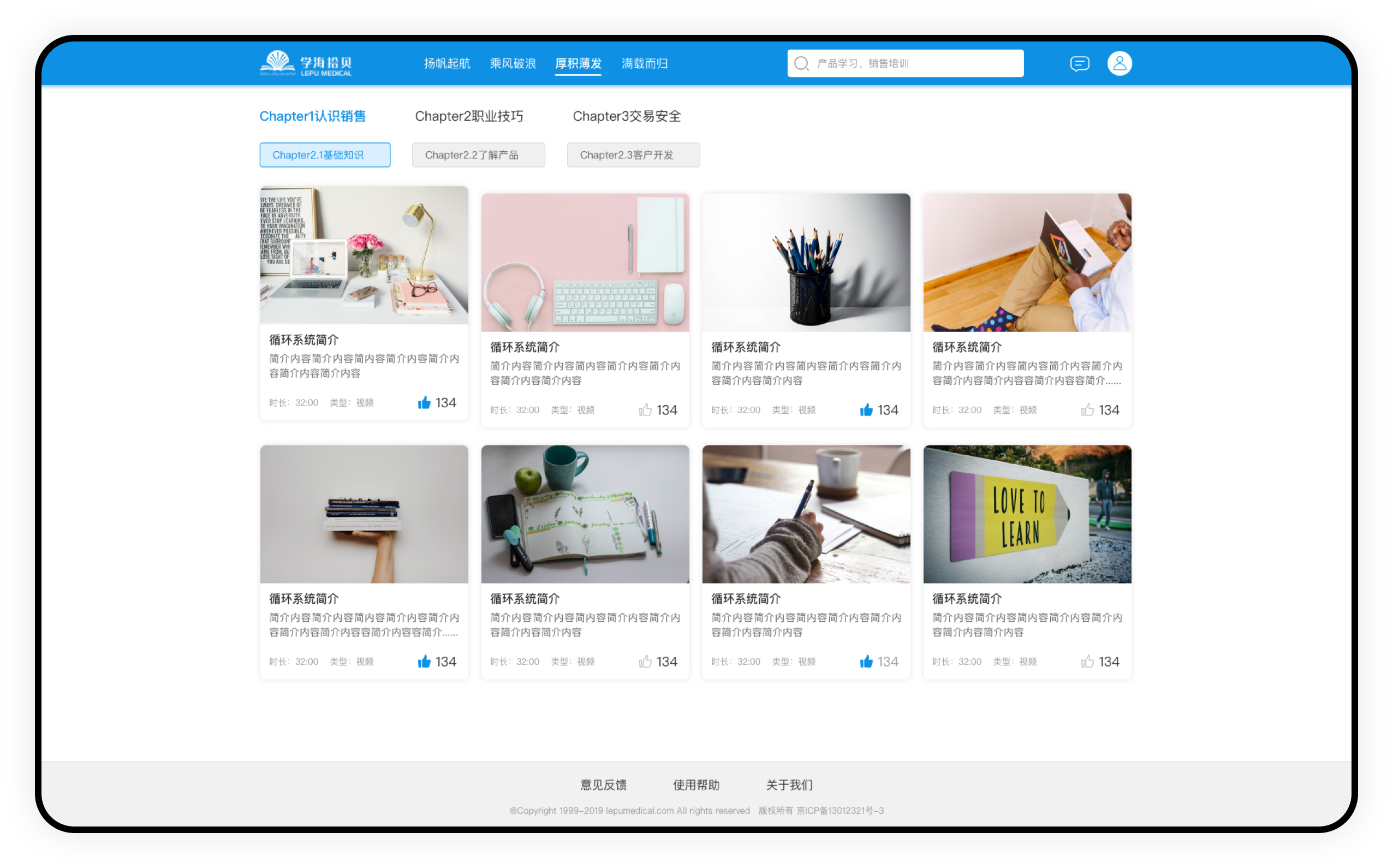Open the messages chat icon
The width and height of the screenshot is (1393, 868).
tap(1079, 63)
